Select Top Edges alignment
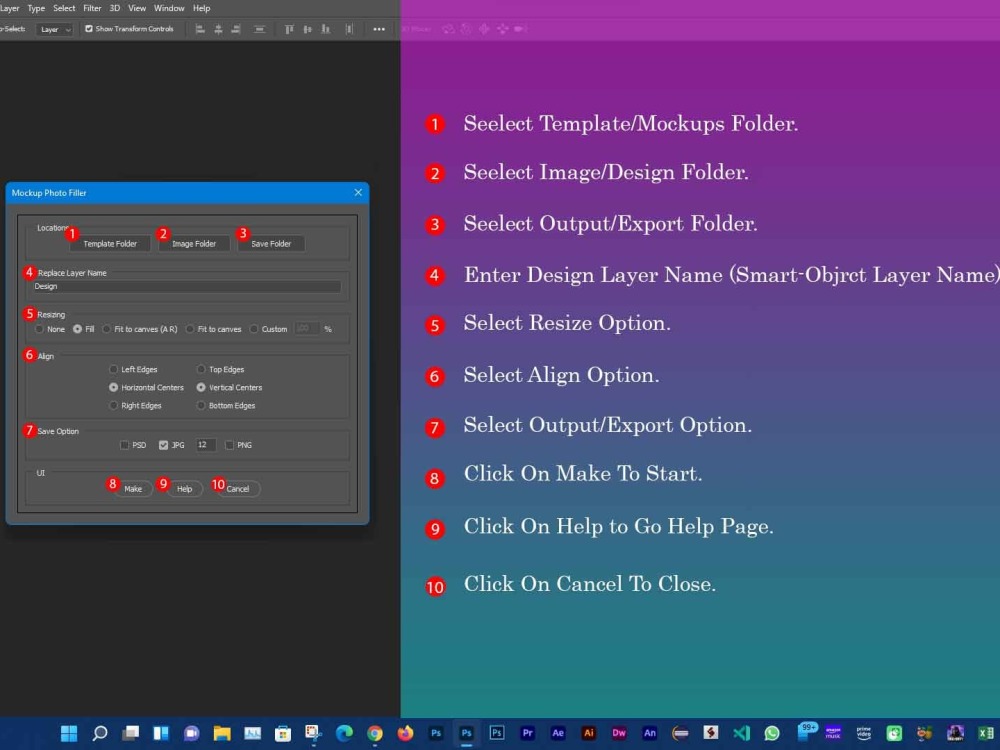The width and height of the screenshot is (1000, 750). [201, 369]
